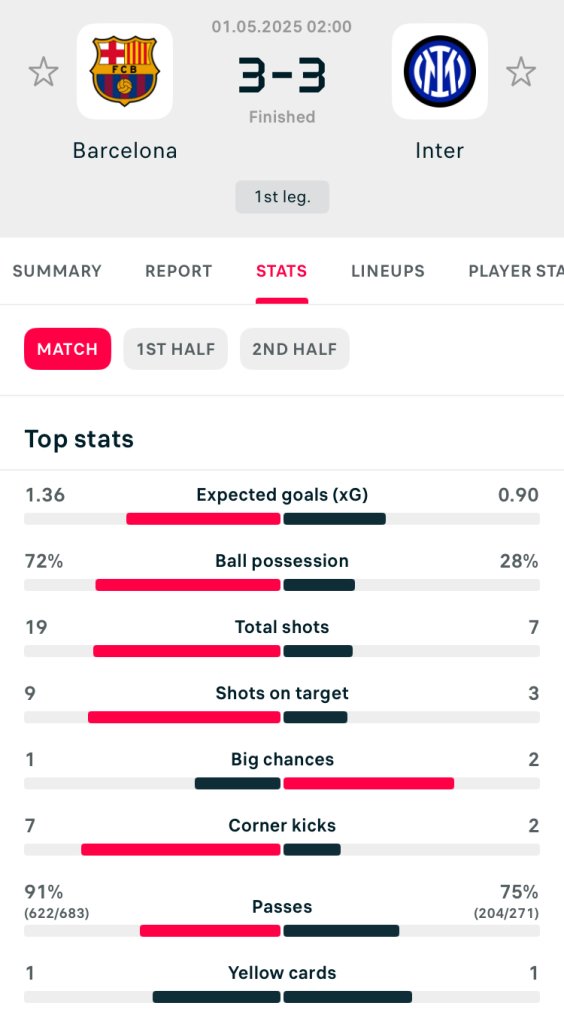Select the MATCH stats filter
564x1024 pixels.
coord(67,349)
